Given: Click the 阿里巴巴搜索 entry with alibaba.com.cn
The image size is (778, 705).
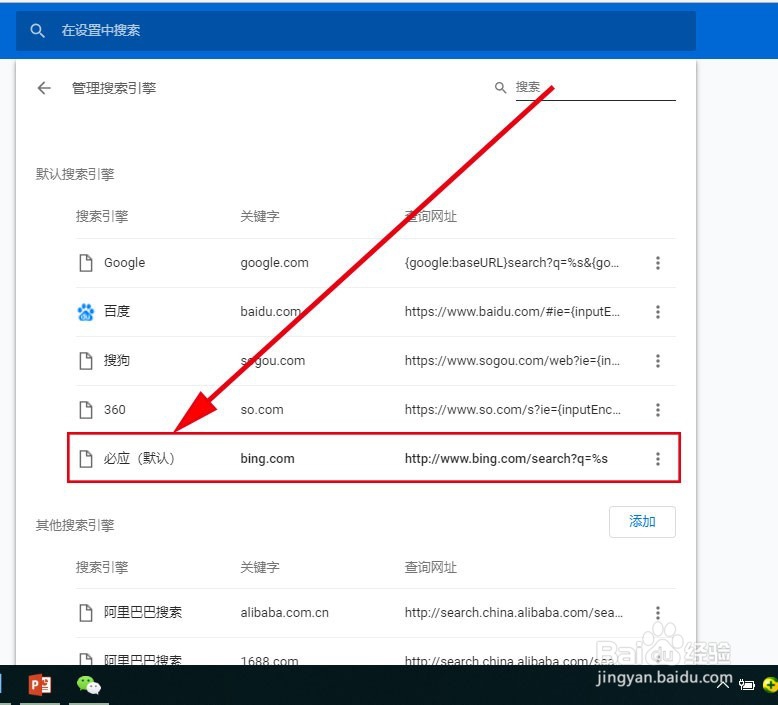Looking at the screenshot, I should point(143,612).
